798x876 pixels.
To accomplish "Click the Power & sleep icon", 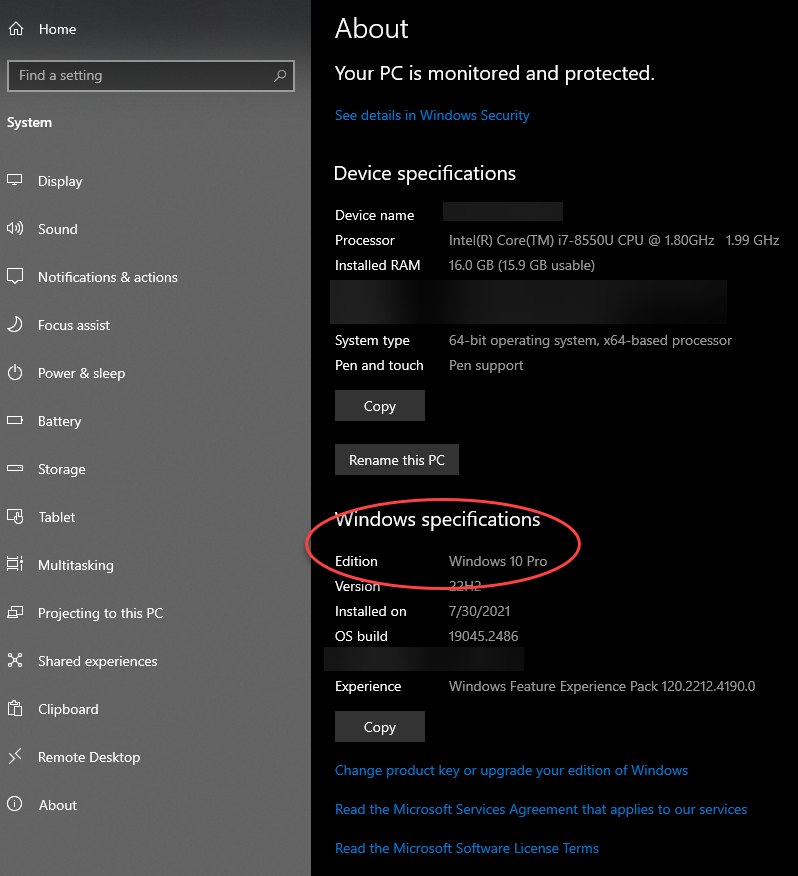I will (15, 372).
